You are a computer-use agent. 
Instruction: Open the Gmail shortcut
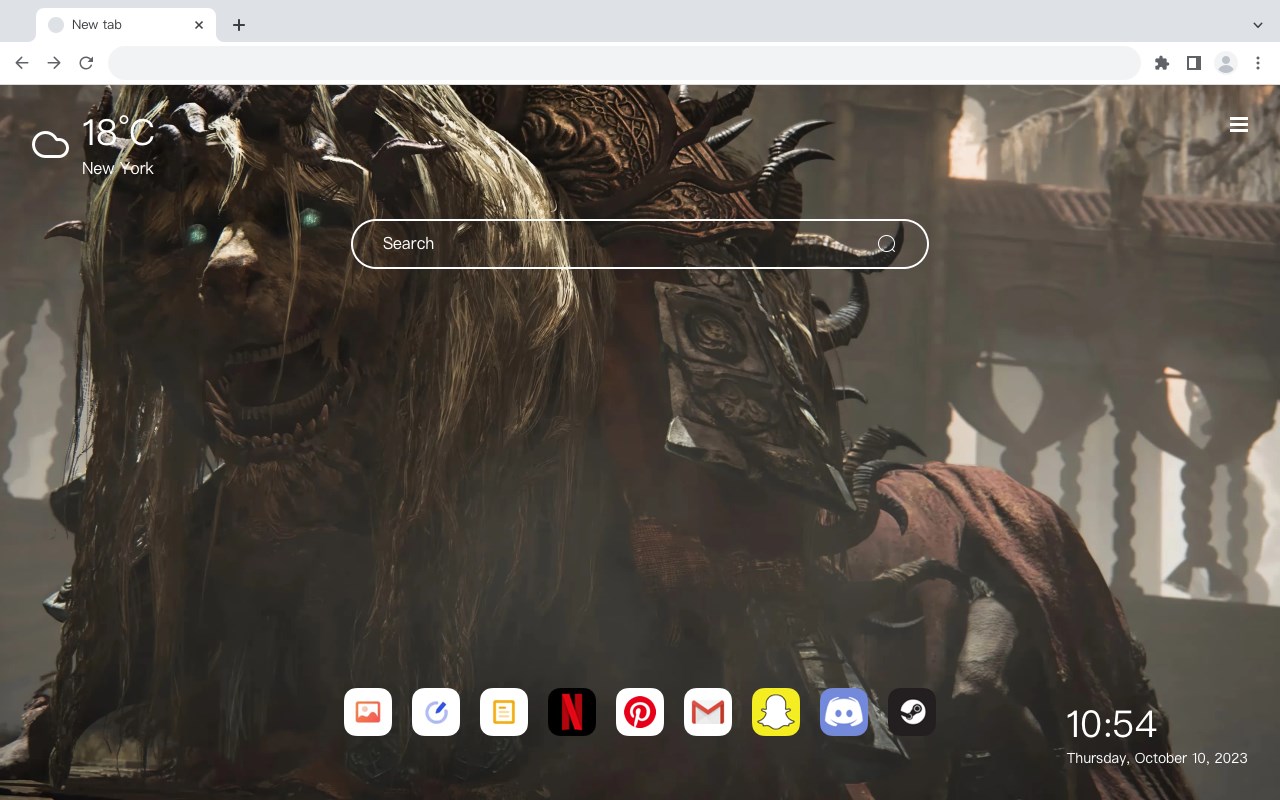coord(708,712)
